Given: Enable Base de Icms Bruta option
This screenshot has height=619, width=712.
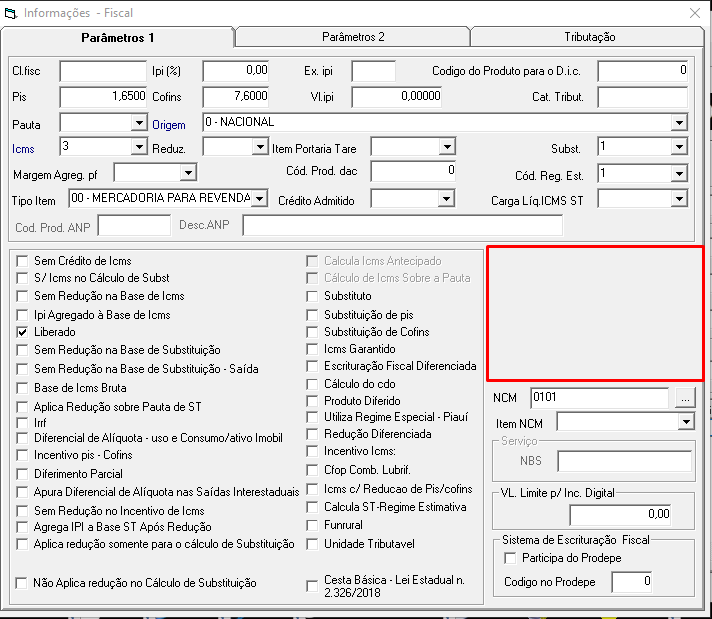Looking at the screenshot, I should (x=22, y=388).
